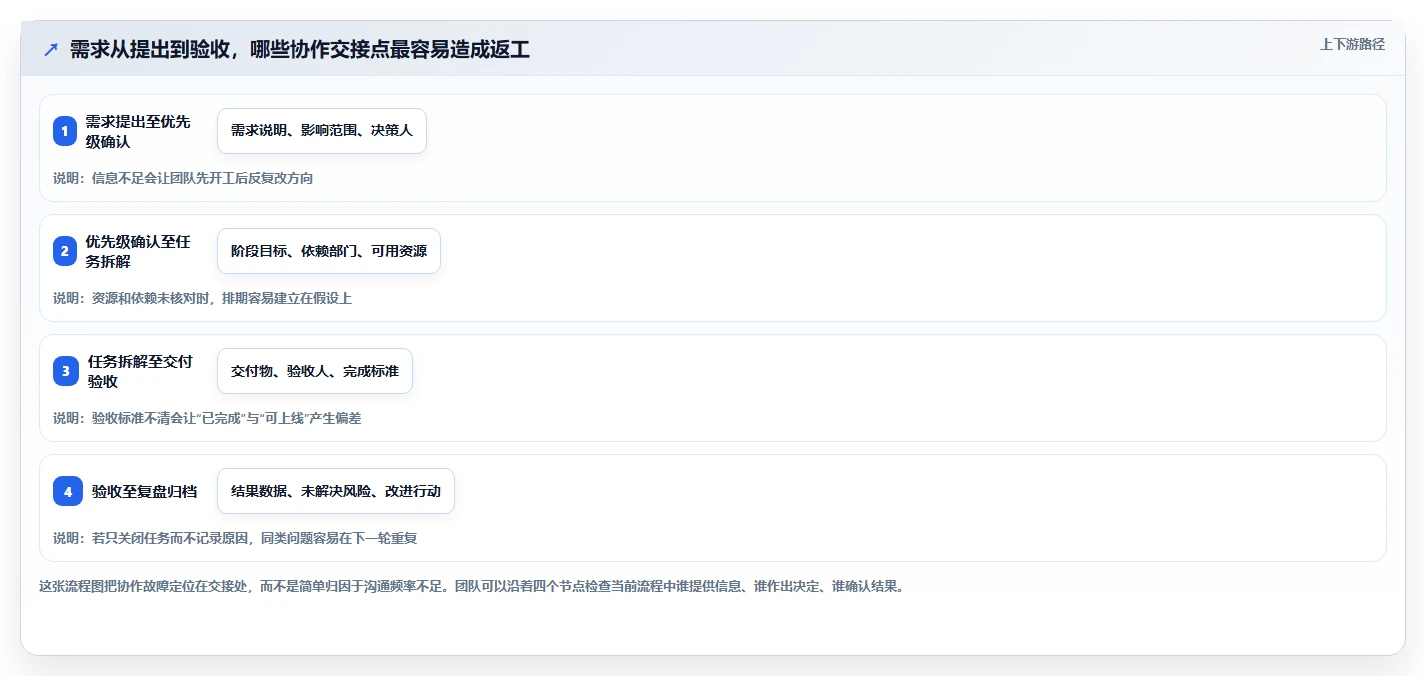Click the note 资源和依赖未核对时，排期容易建立在假设上
This screenshot has height=676, width=1426.
[x=202, y=298]
